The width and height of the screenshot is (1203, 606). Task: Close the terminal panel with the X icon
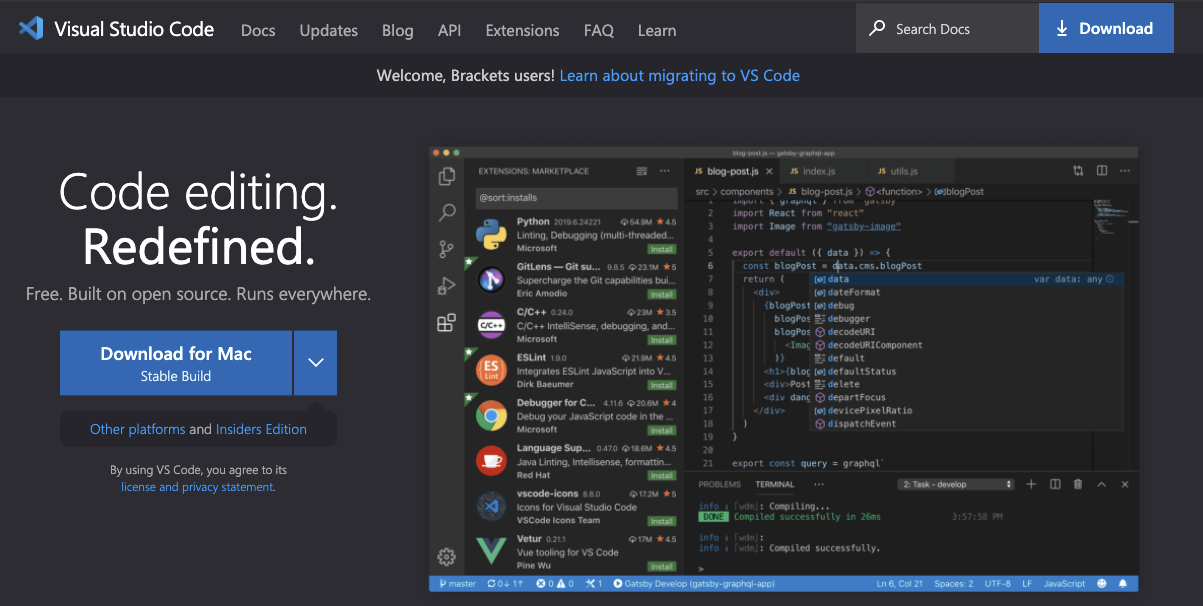pos(1124,484)
